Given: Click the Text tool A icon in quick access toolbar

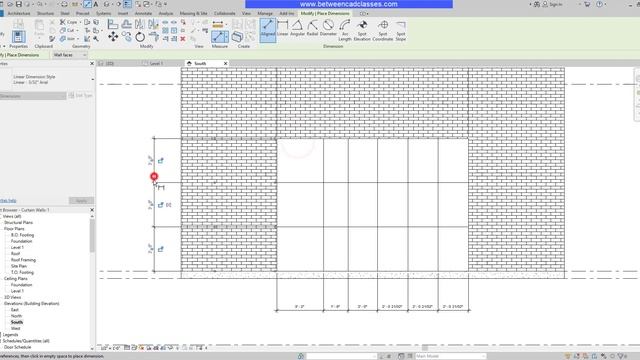Looking at the screenshot, I should click(96, 4).
